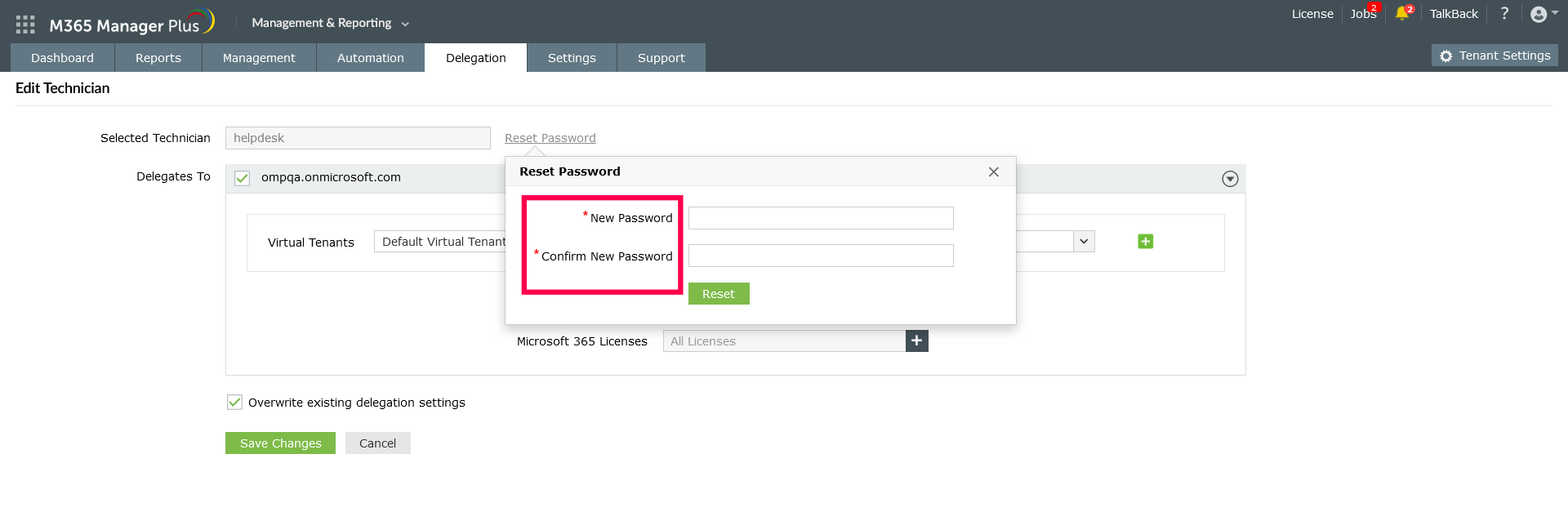Open the notifications bell icon
This screenshot has width=1568, height=512.
coord(1402,14)
